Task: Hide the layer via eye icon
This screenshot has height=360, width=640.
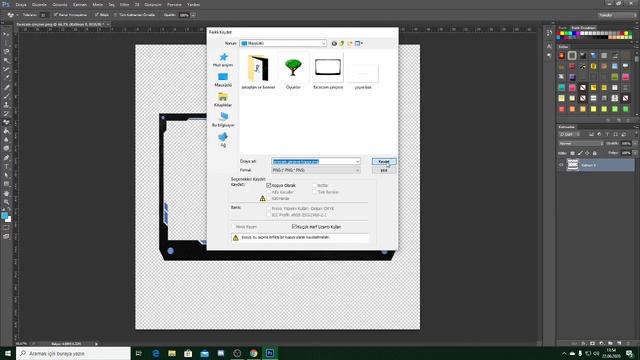Action: pyautogui.click(x=561, y=165)
